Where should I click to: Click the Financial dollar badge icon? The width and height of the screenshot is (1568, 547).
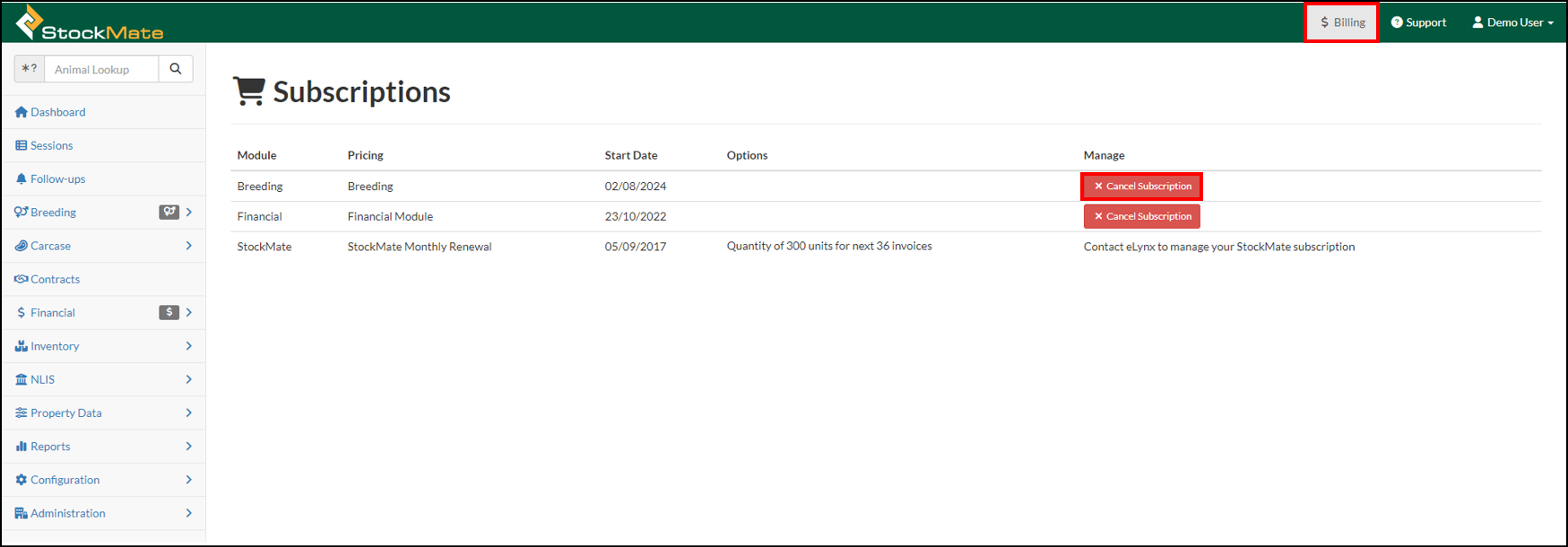(169, 312)
